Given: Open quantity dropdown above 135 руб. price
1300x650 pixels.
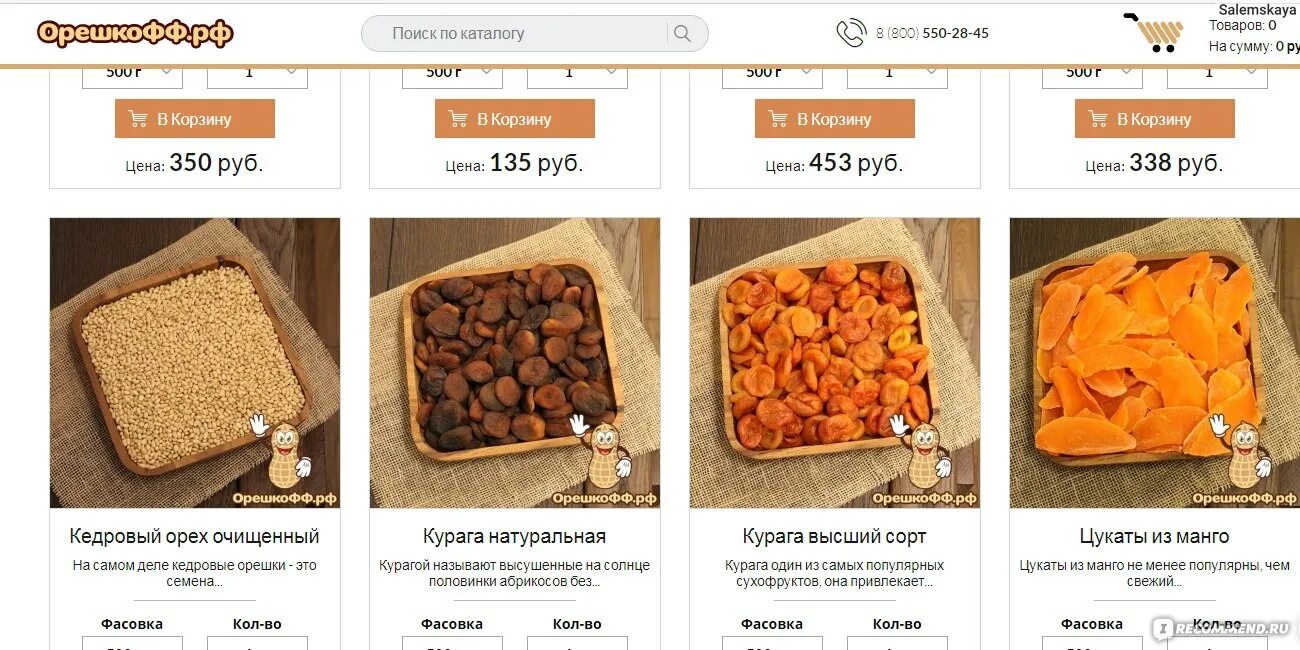Looking at the screenshot, I should coord(577,72).
